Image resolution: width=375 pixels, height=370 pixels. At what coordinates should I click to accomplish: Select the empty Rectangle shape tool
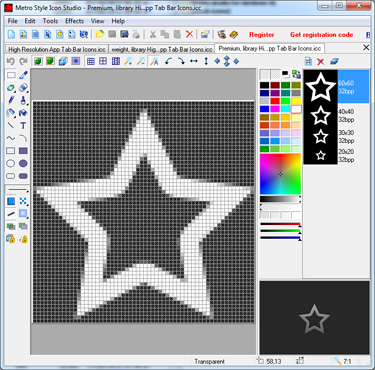click(x=11, y=151)
